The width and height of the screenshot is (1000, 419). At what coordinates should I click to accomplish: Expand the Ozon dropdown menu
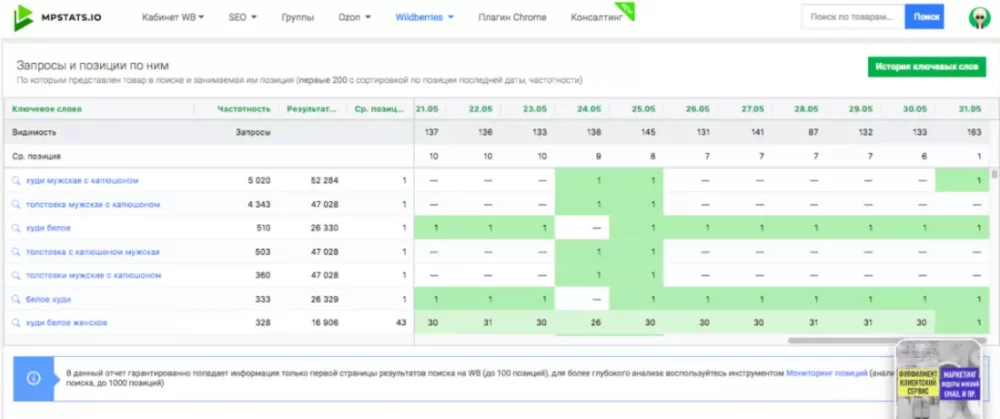point(354,18)
